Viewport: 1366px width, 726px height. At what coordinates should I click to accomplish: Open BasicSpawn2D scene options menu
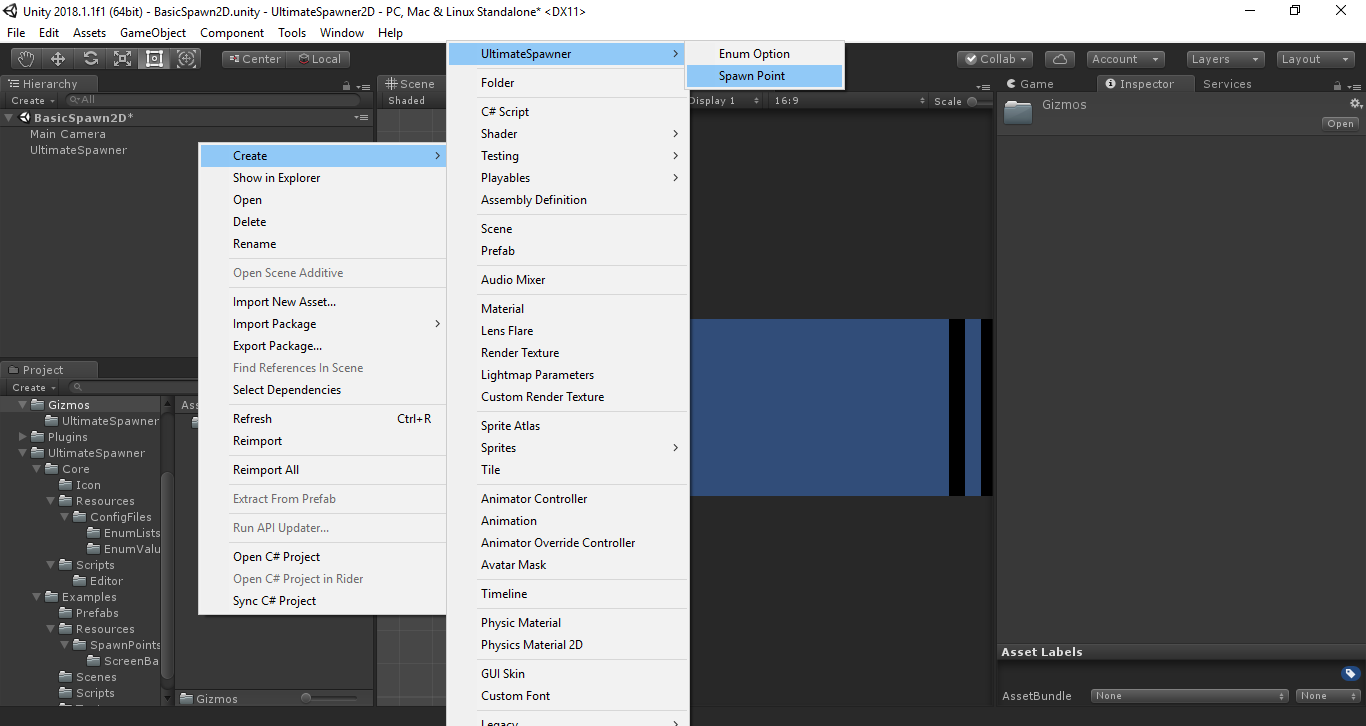pos(361,118)
